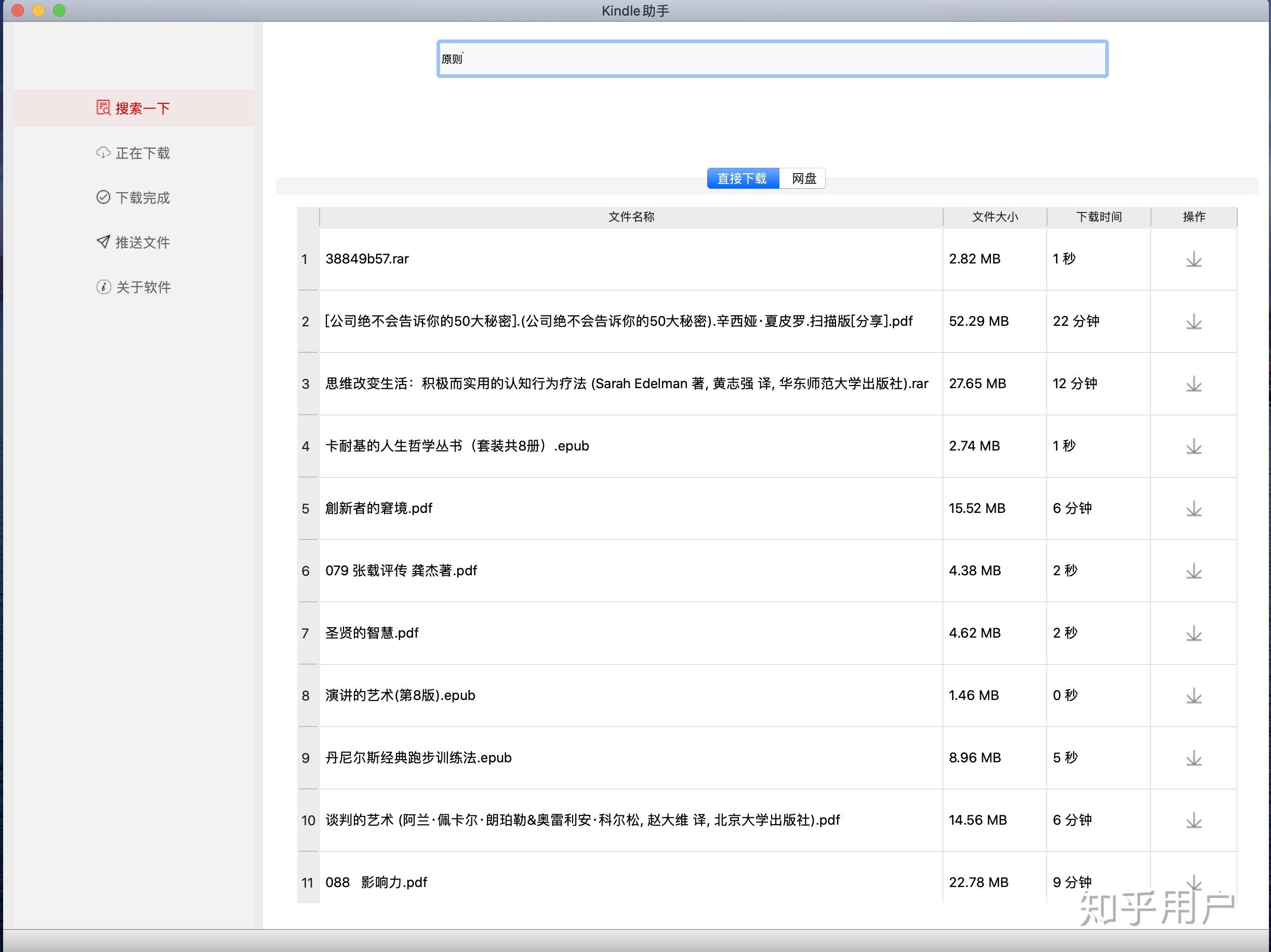Viewport: 1271px width, 952px height.
Task: Click the 下载时间 column header
Action: pyautogui.click(x=1098, y=217)
